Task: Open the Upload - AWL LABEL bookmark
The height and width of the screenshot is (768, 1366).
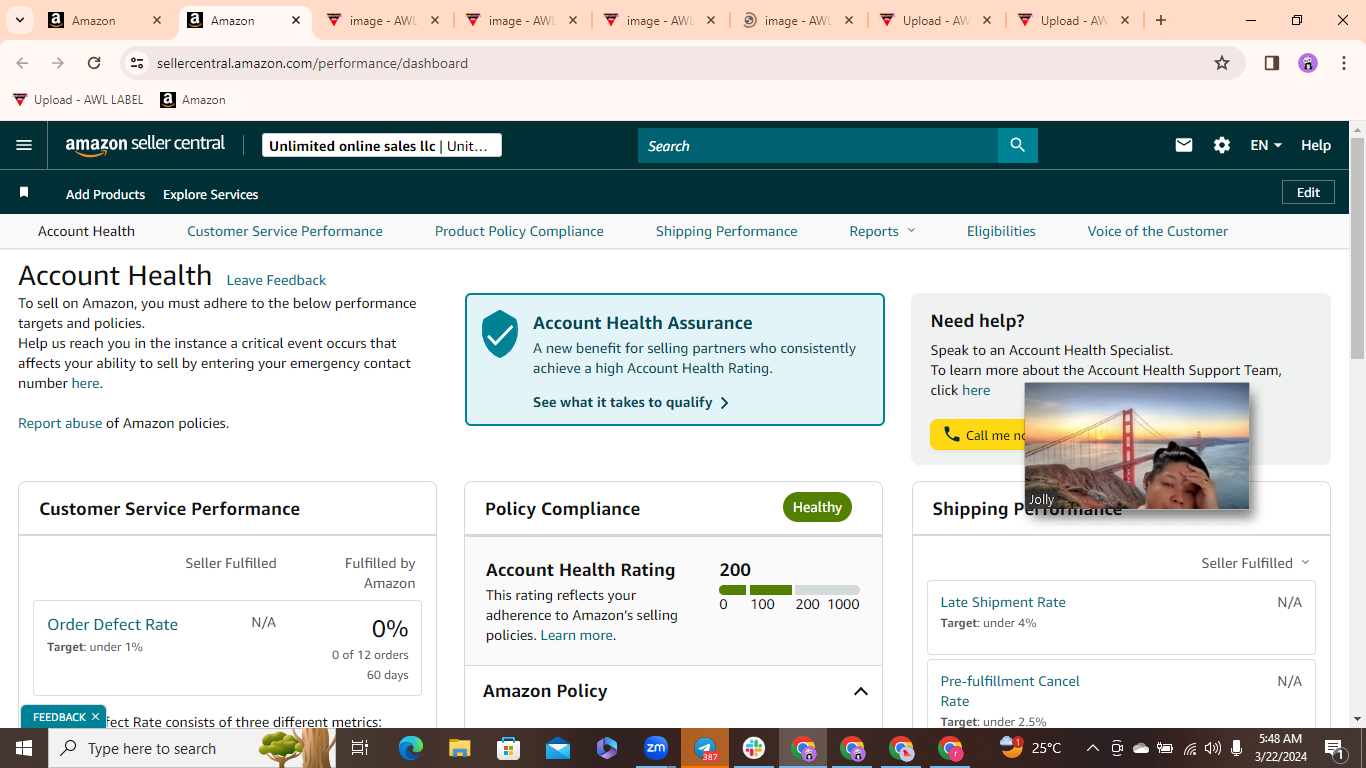Action: pos(78,100)
